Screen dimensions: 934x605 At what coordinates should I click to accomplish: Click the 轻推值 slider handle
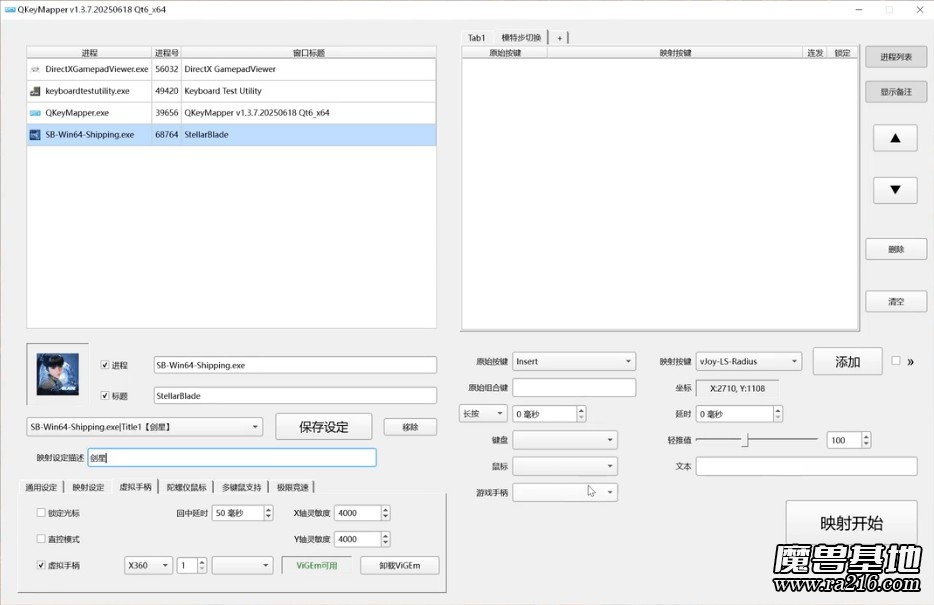click(x=745, y=440)
